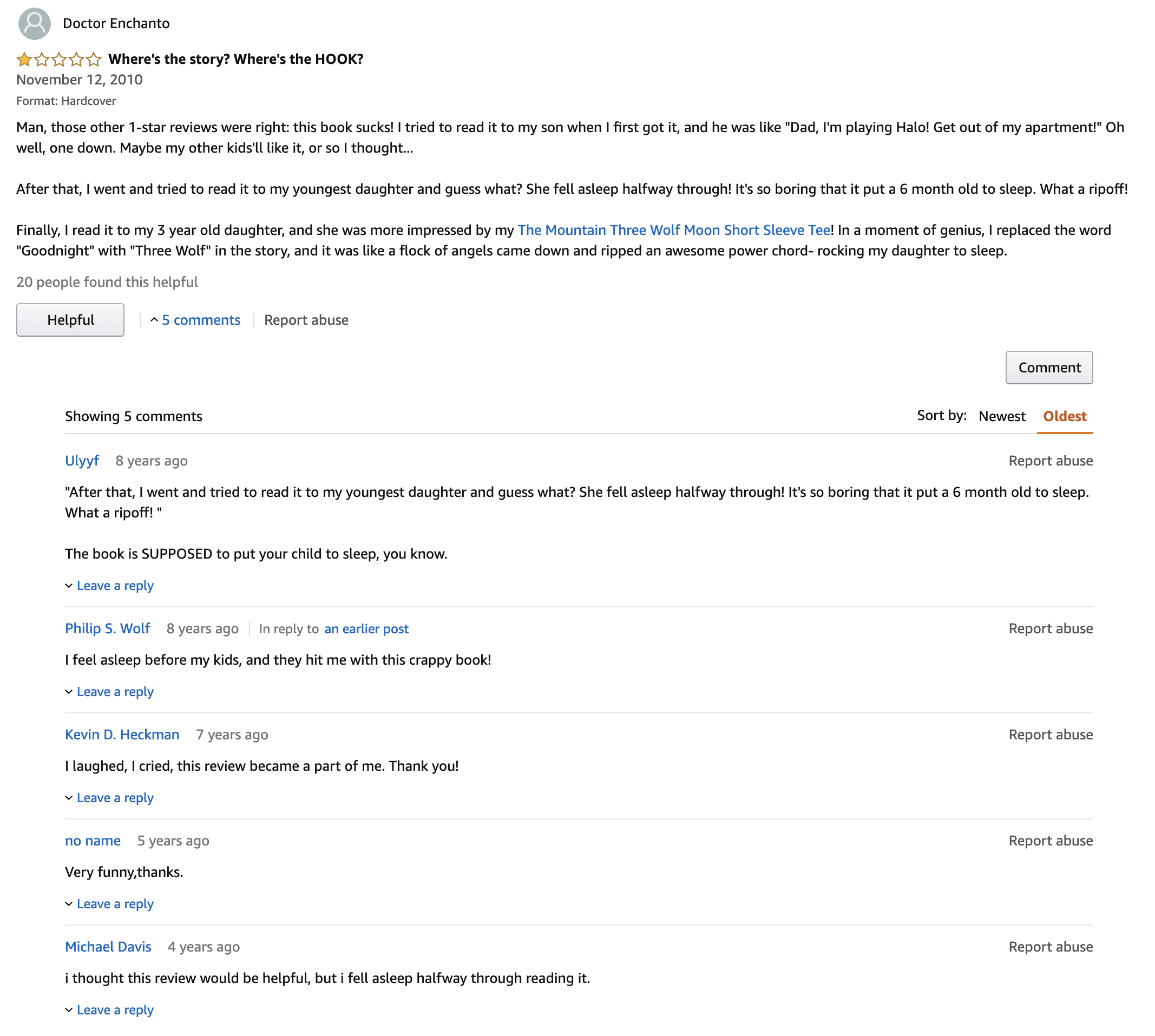This screenshot has width=1155, height=1036.
Task: Open the 'no name' user profile
Action: (93, 841)
